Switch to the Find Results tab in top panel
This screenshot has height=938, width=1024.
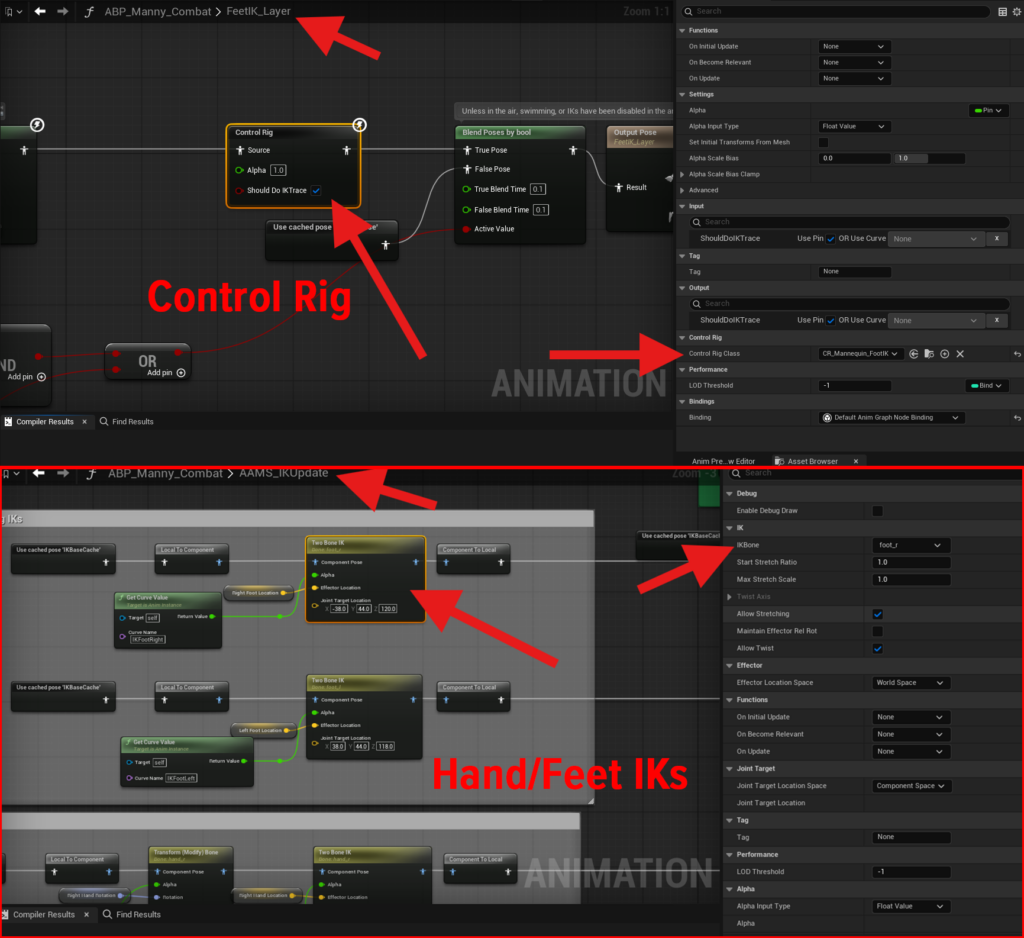click(126, 422)
